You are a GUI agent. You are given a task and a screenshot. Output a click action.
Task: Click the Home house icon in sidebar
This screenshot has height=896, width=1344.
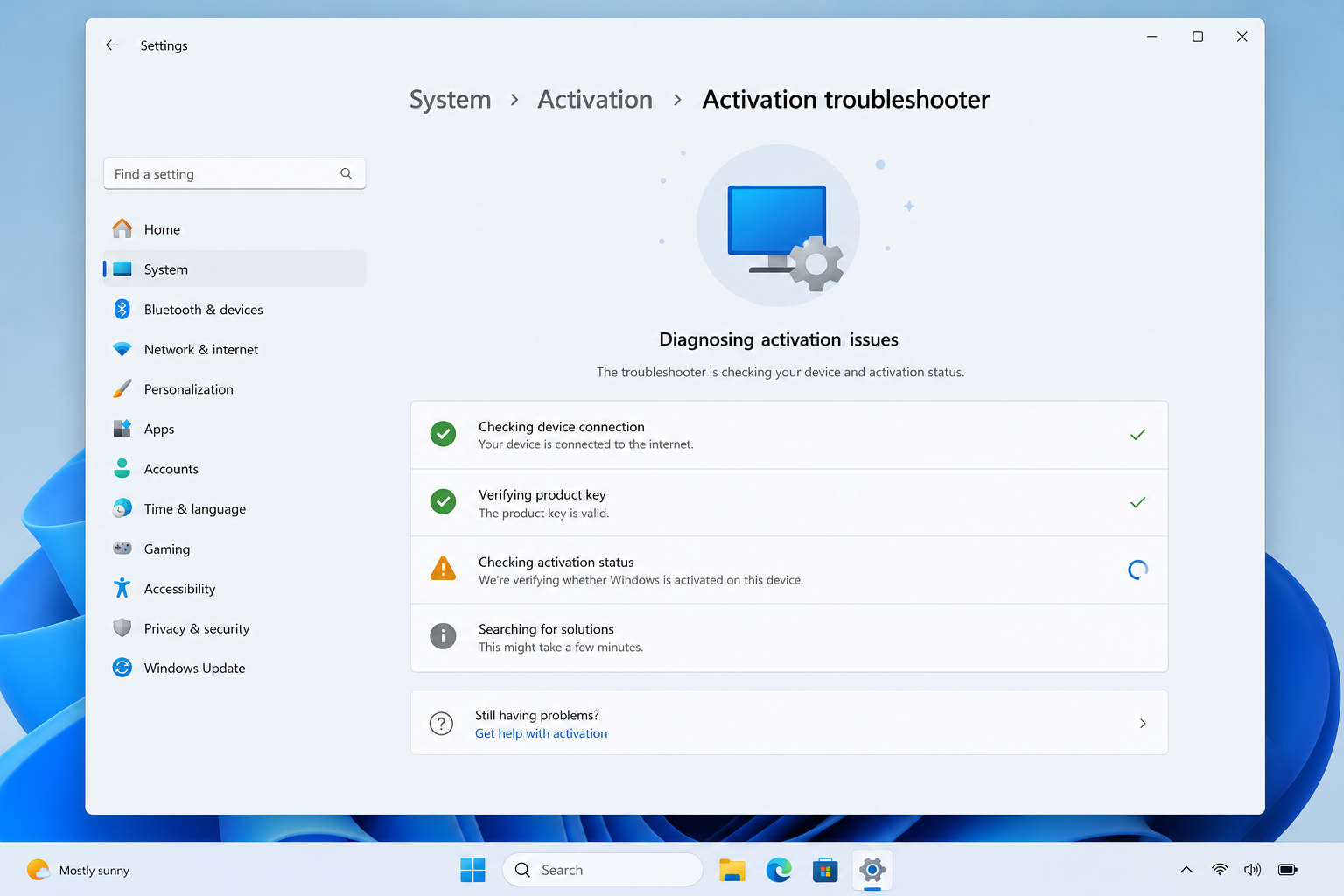[122, 228]
